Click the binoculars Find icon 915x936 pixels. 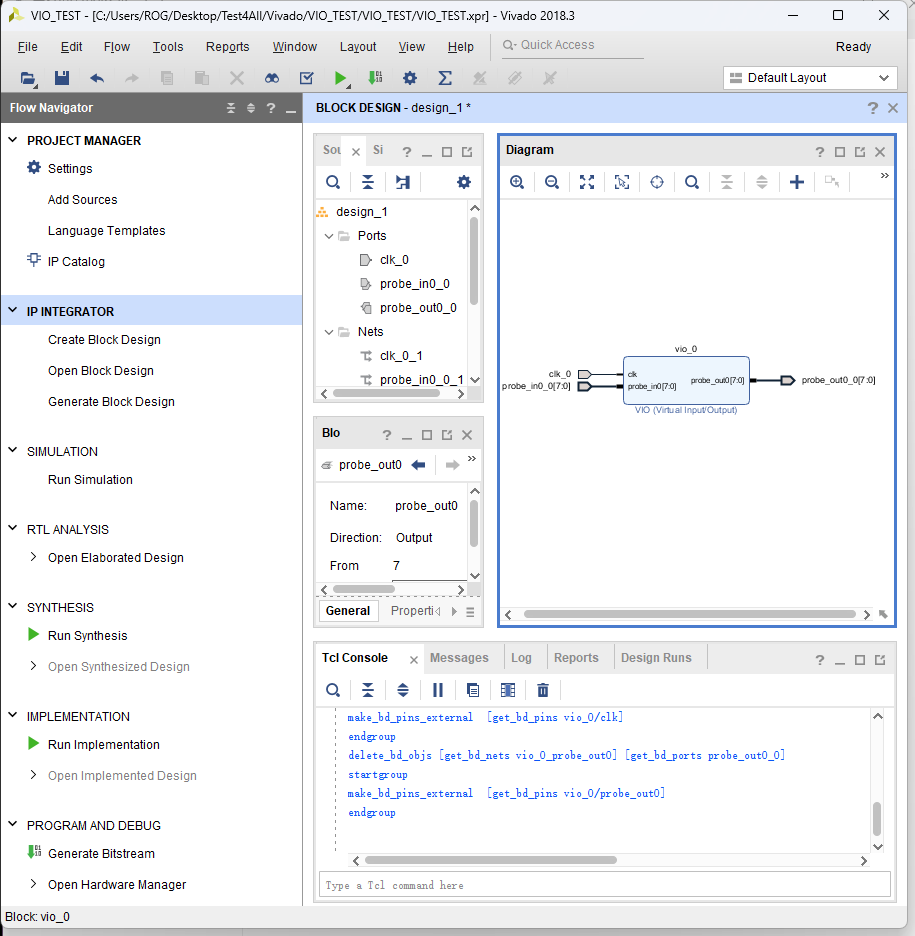(272, 78)
